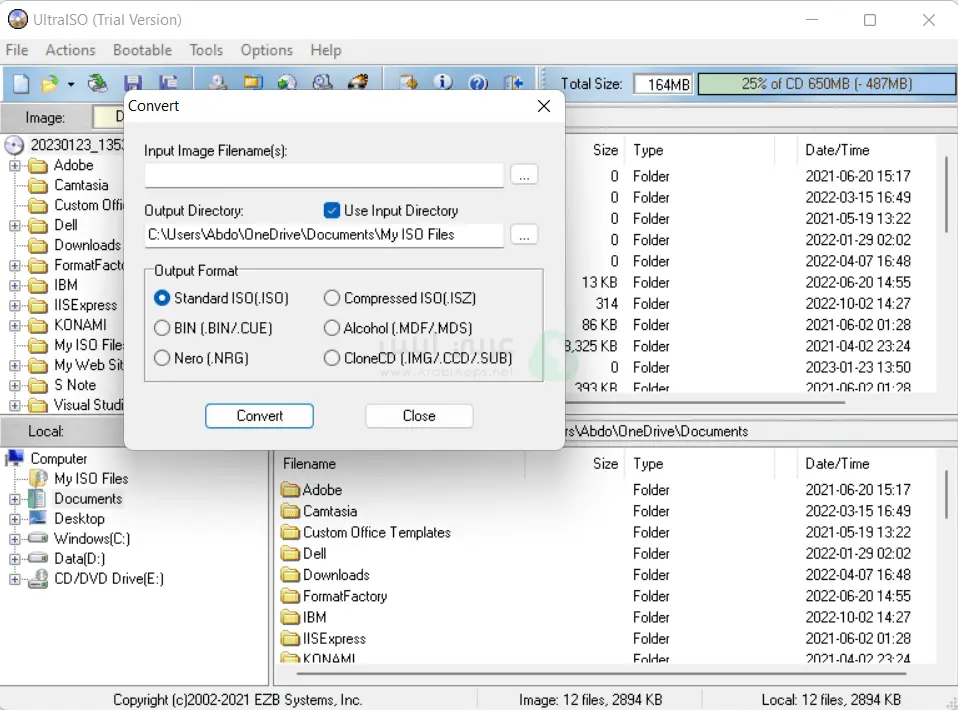Image resolution: width=958 pixels, height=710 pixels.
Task: Click the Help question mark icon
Action: (477, 84)
